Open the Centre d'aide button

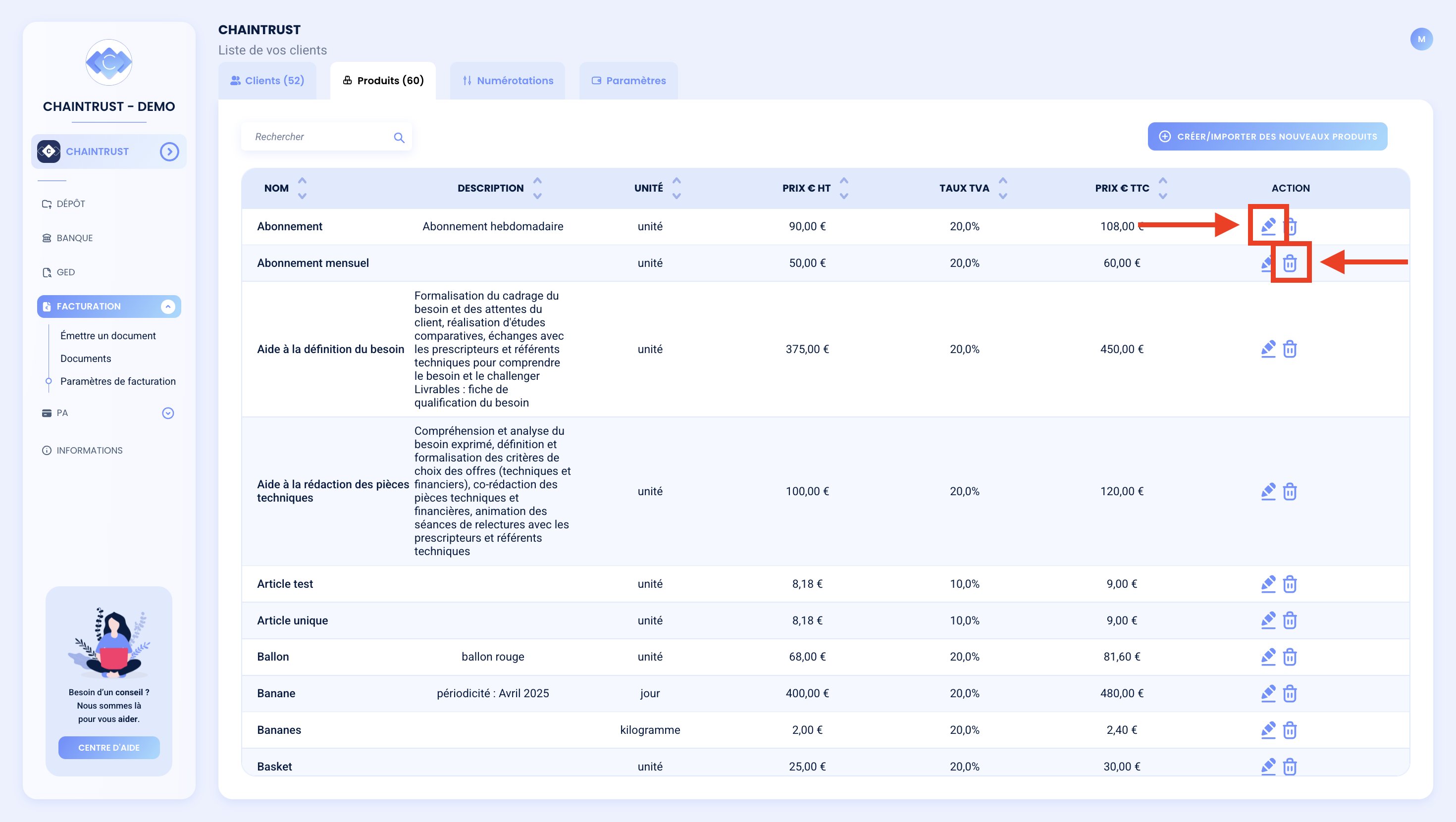click(108, 747)
